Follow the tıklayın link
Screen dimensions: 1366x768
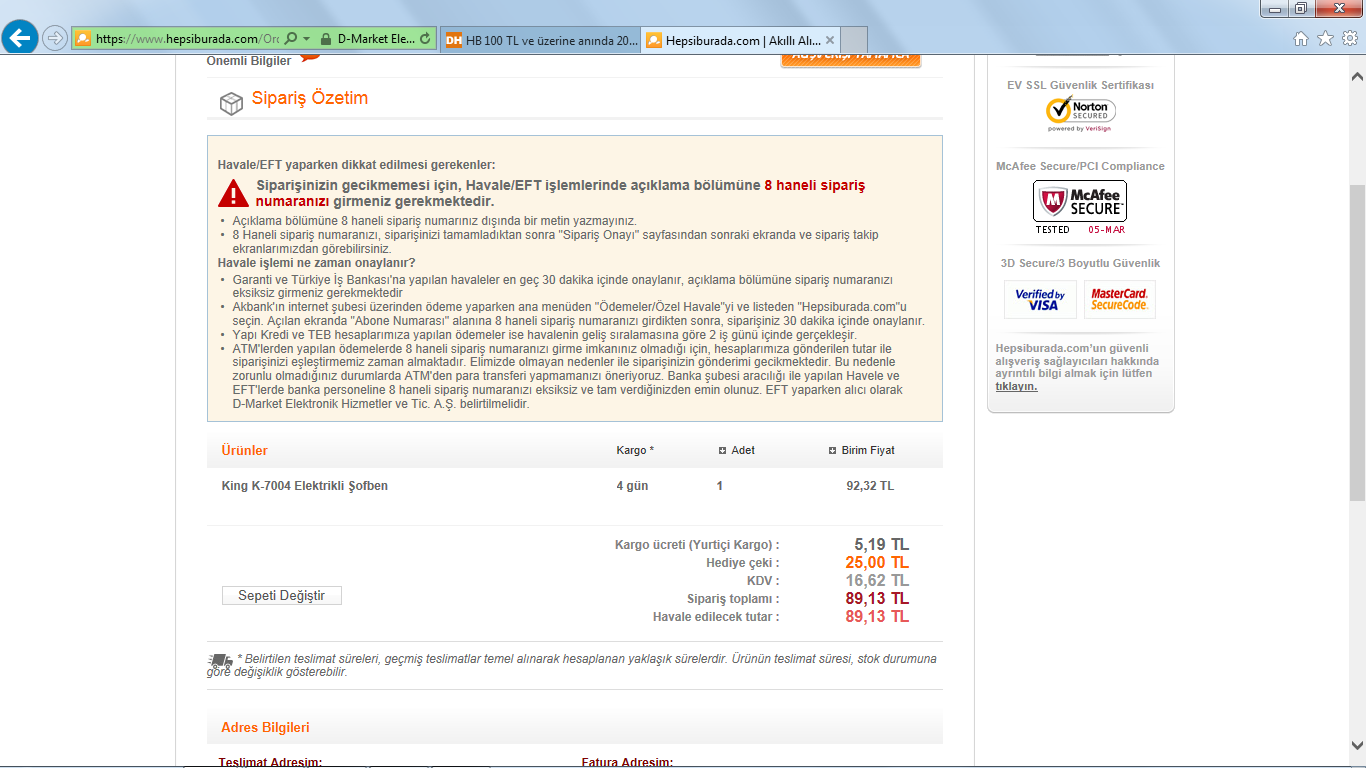(1016, 386)
